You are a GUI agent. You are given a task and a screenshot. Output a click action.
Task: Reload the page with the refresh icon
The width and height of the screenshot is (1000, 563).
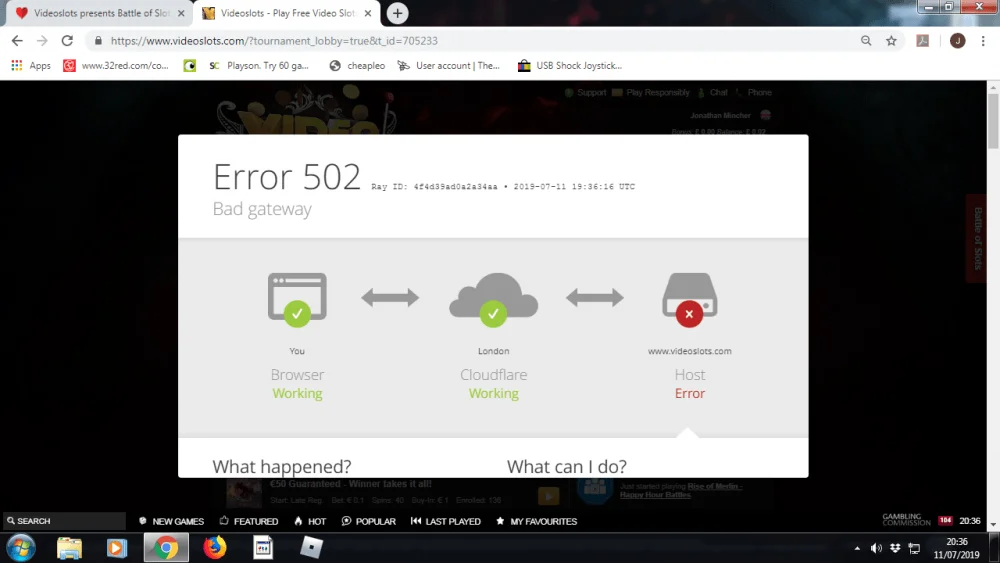pyautogui.click(x=67, y=41)
